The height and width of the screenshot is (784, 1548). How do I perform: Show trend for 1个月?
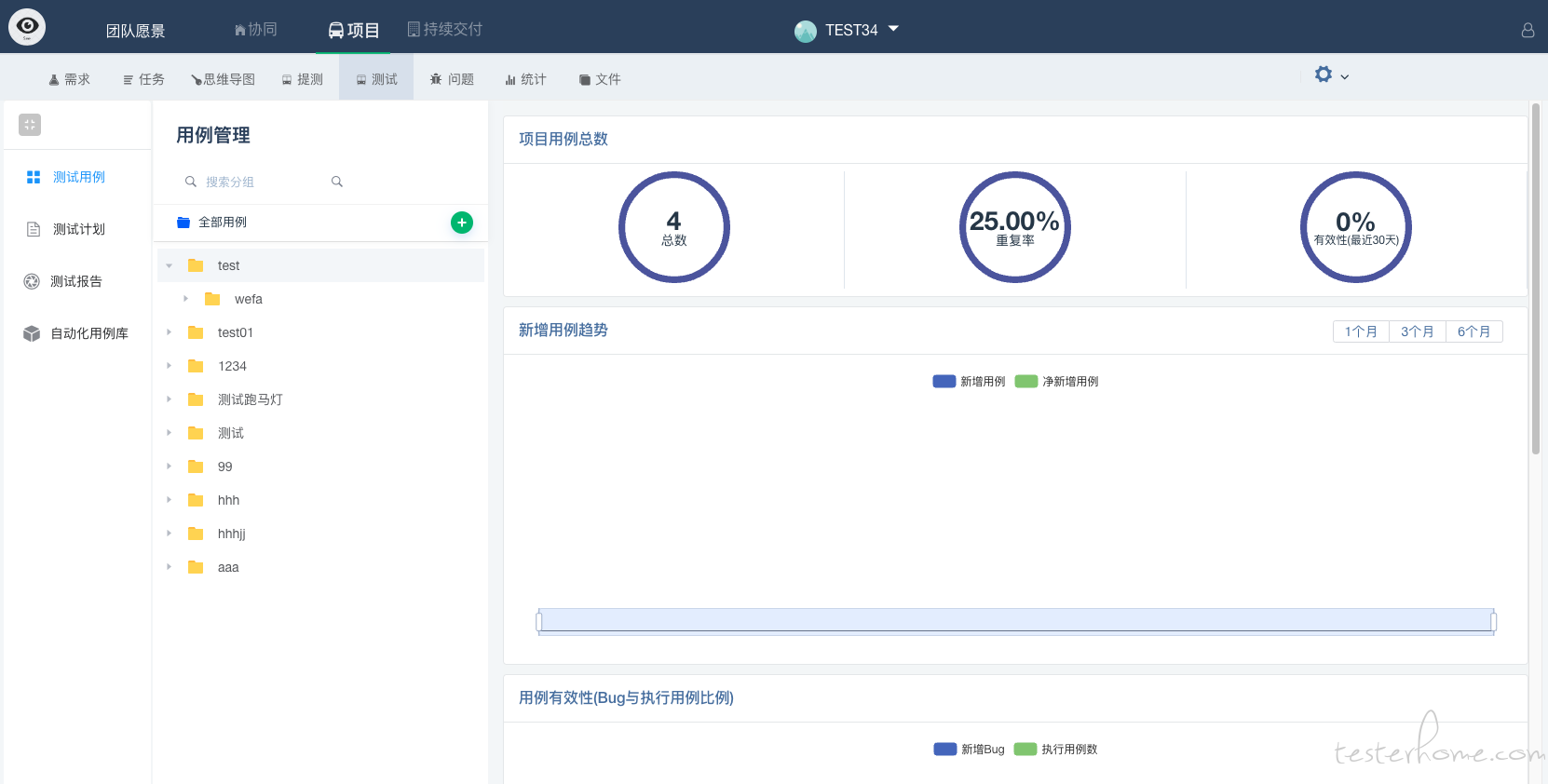1361,331
